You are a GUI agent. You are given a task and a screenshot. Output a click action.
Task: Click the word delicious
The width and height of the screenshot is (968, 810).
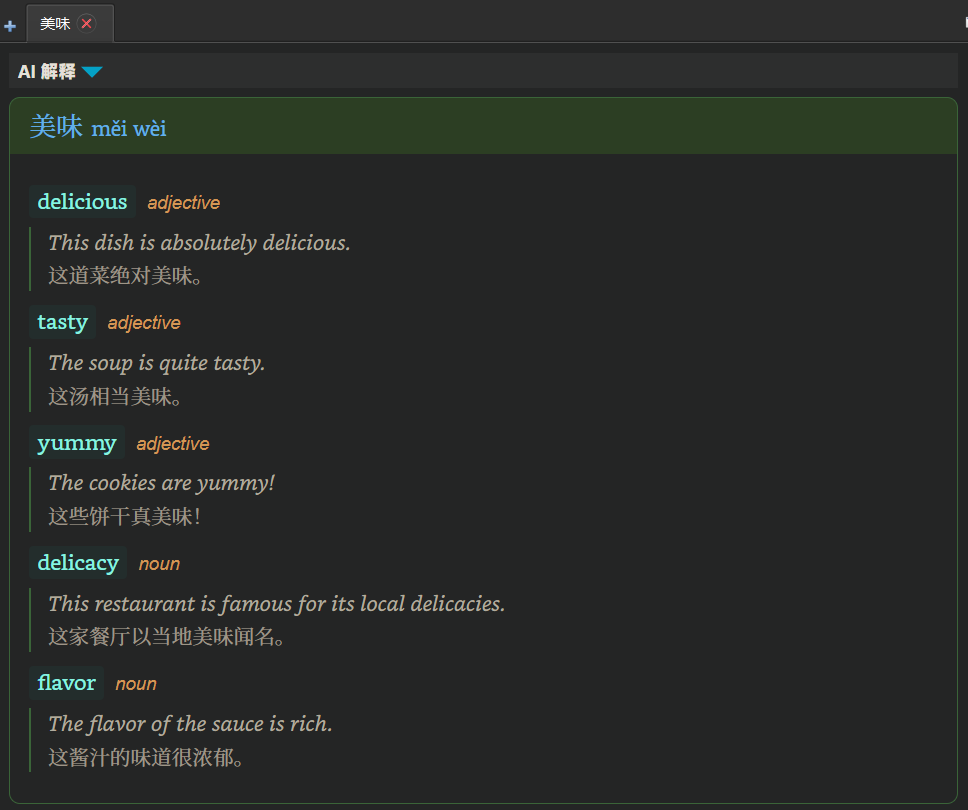pos(82,202)
